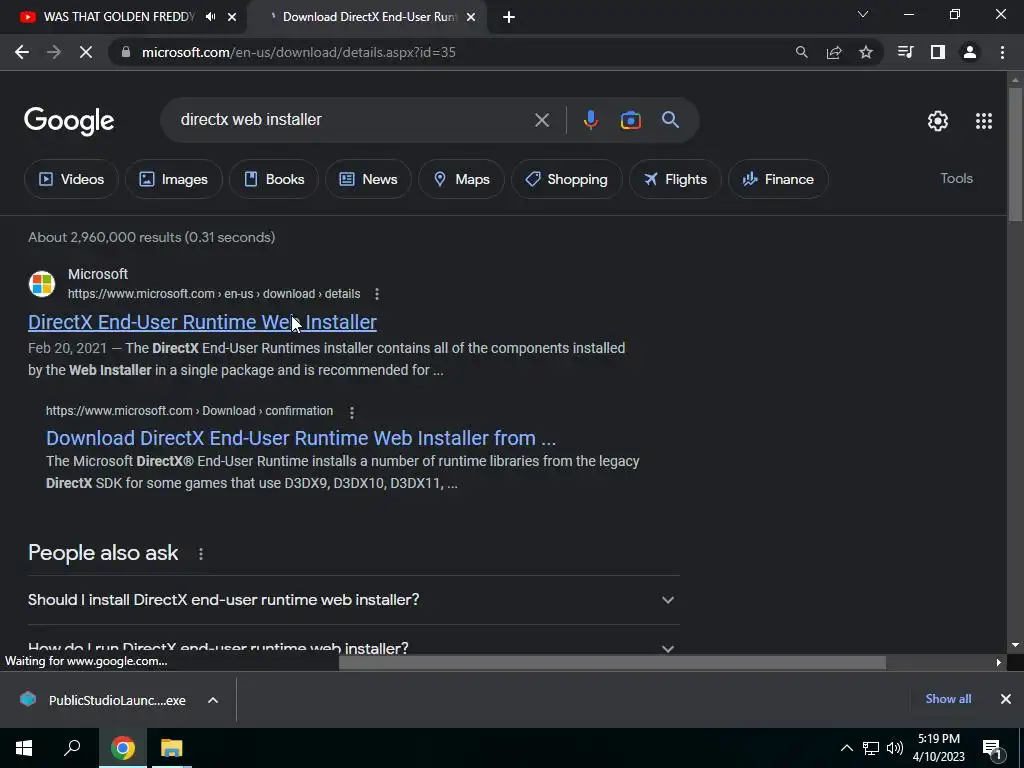Image resolution: width=1024 pixels, height=768 pixels.
Task: Go to the Google homepage logo
Action: [x=69, y=121]
